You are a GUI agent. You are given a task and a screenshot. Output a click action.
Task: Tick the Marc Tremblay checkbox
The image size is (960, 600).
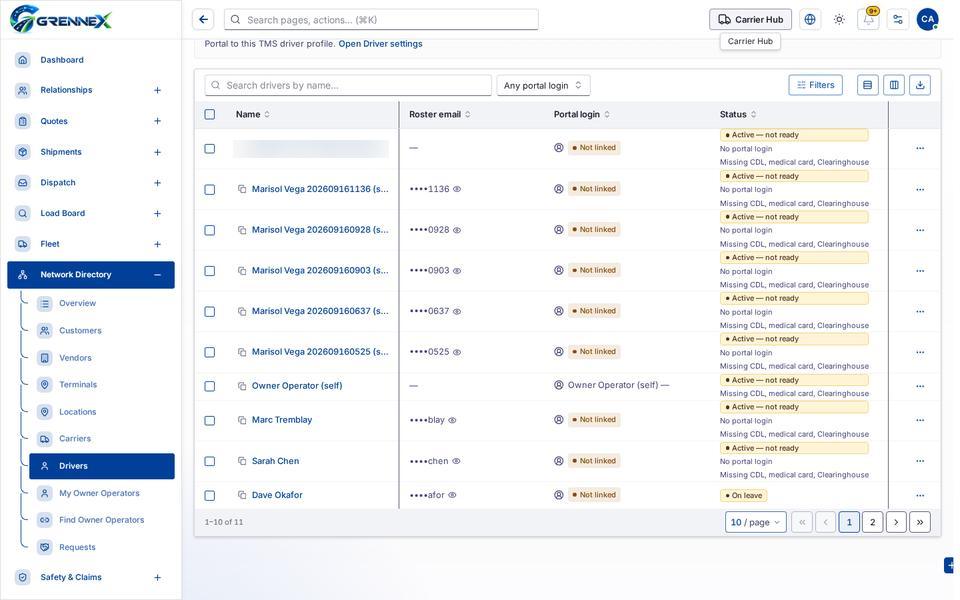[x=209, y=421]
